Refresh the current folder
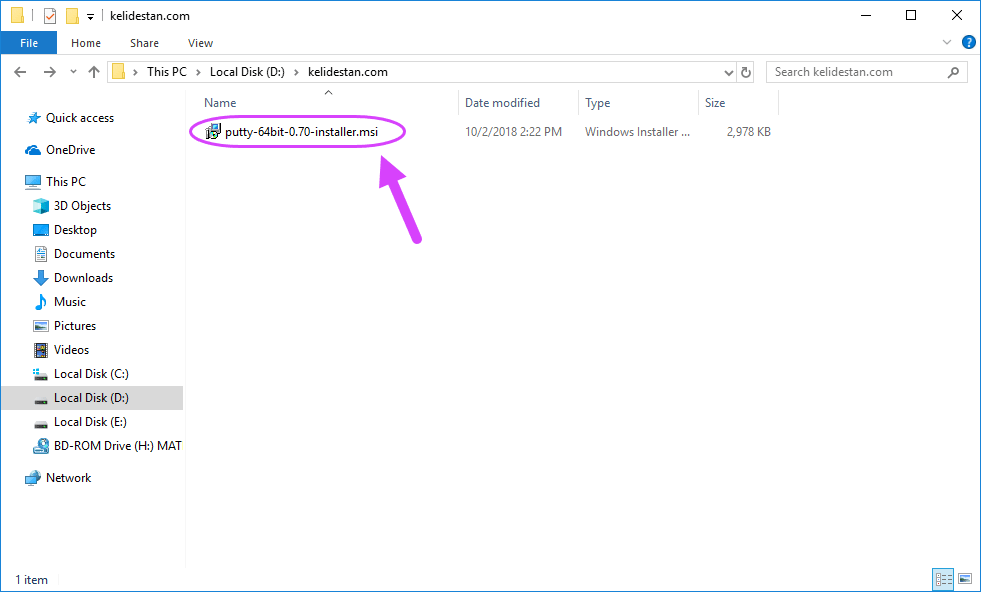 click(746, 73)
